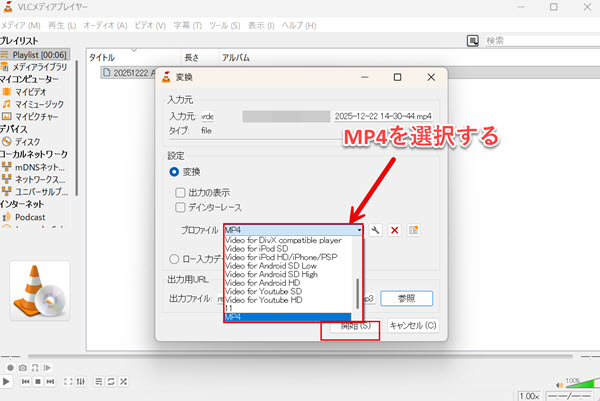Enable the デインターレース checkbox
Image resolution: width=600 pixels, height=401 pixels.
pos(180,207)
